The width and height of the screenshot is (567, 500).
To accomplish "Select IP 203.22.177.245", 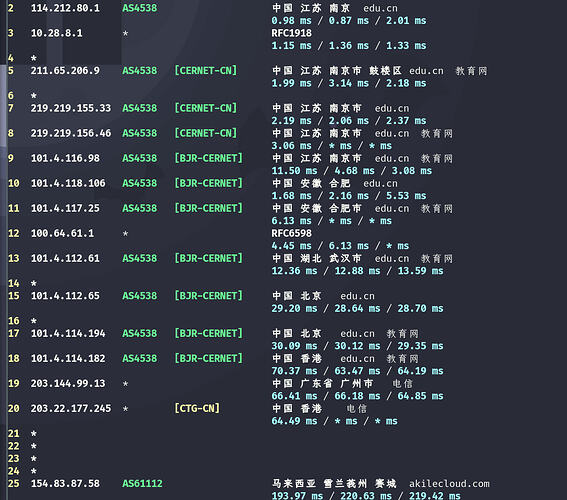I will click(71, 409).
